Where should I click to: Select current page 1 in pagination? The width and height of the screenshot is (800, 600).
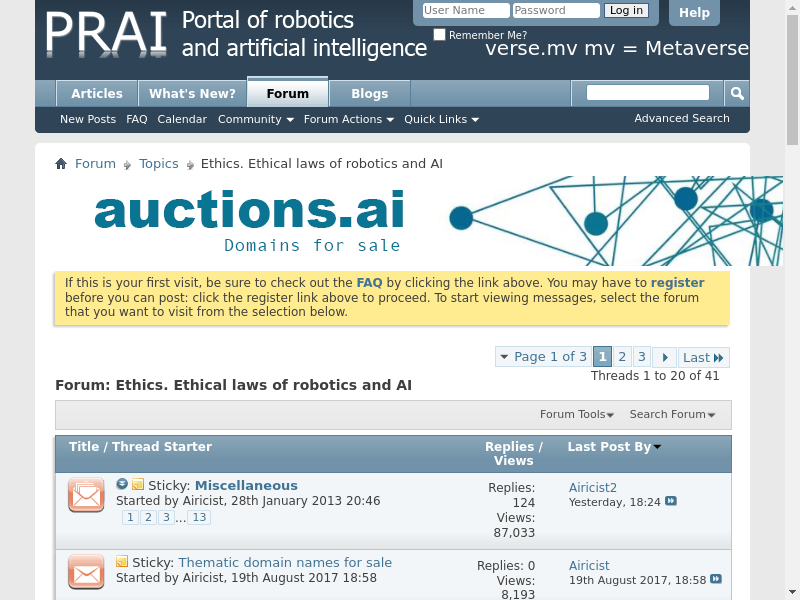coord(603,357)
